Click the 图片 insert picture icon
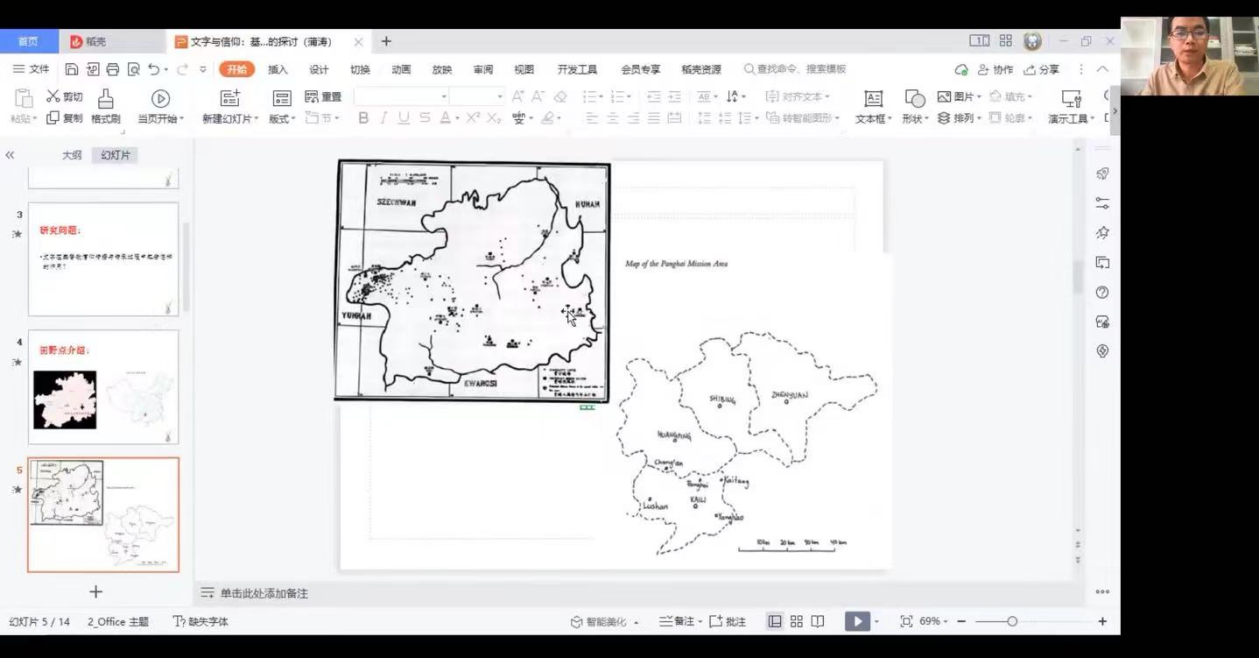The height and width of the screenshot is (658, 1259). point(944,96)
